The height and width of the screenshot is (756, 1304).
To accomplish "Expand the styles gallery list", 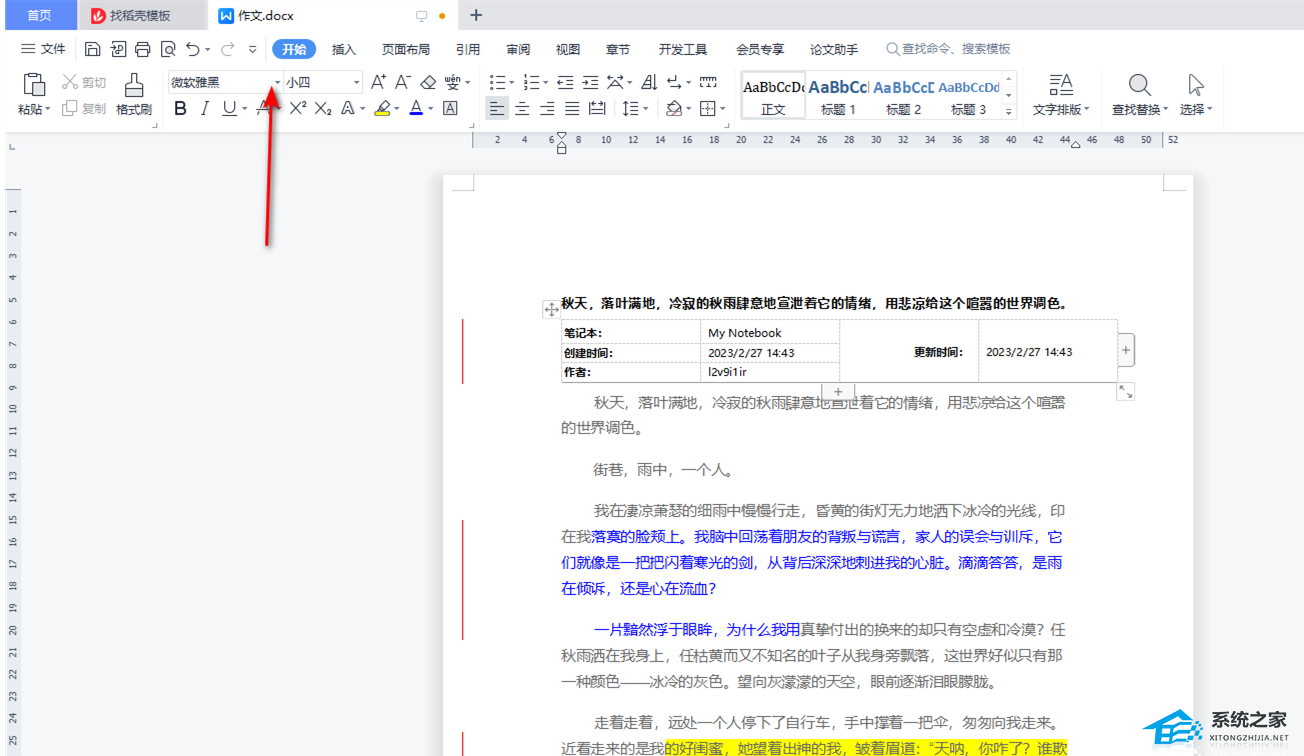I will tap(1009, 111).
